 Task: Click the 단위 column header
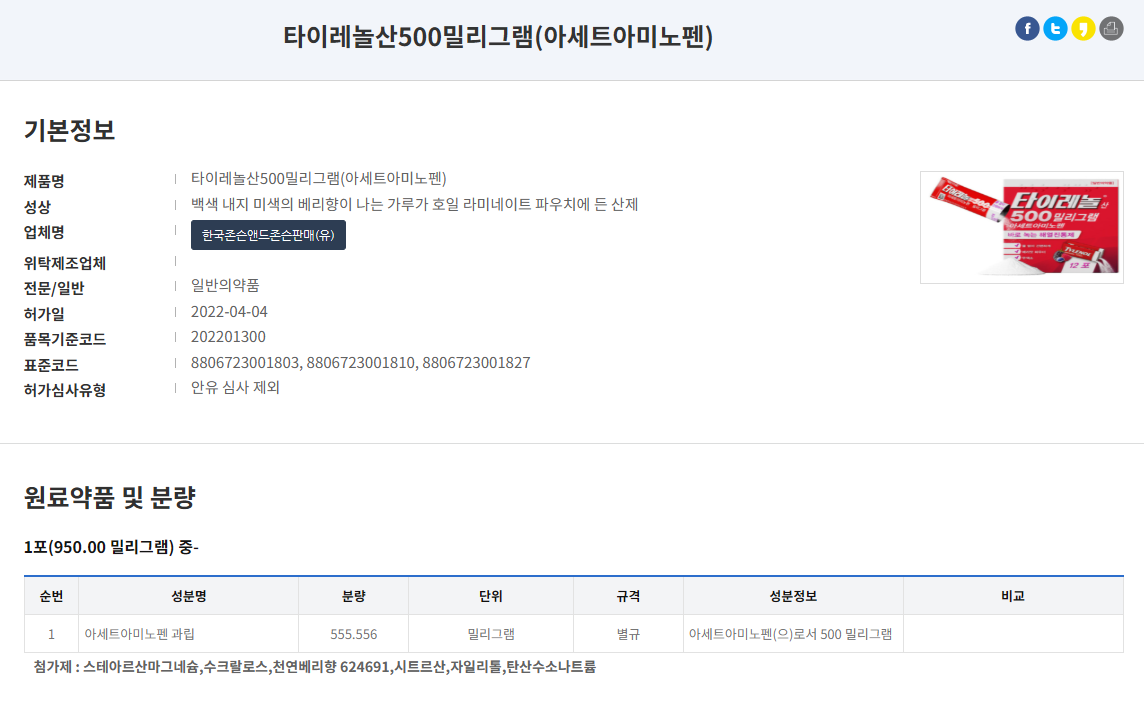tap(491, 596)
